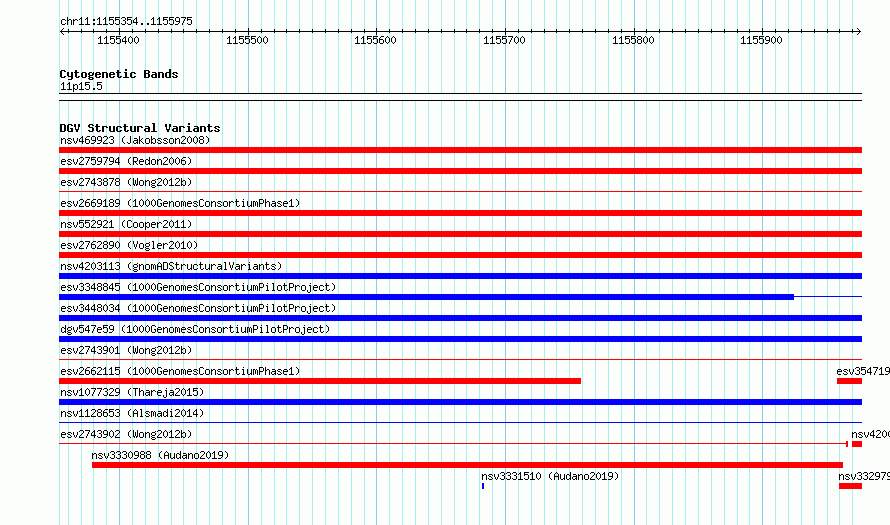Select the red bar beside nsv4200 label
Viewport: 890px width, 525px height.
pos(857,444)
